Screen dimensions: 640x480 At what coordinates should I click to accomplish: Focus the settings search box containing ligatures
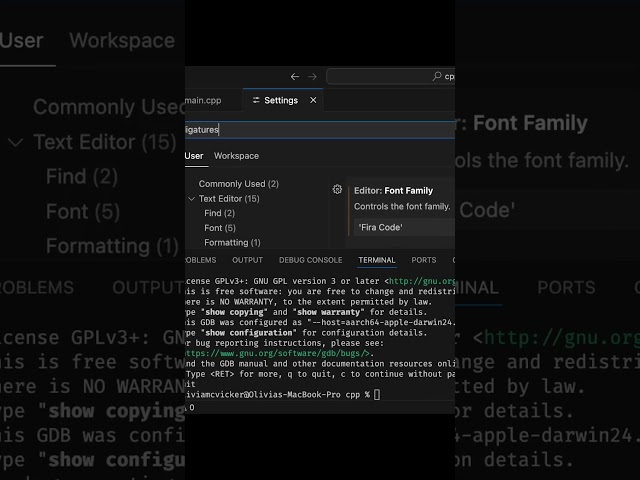pos(320,130)
